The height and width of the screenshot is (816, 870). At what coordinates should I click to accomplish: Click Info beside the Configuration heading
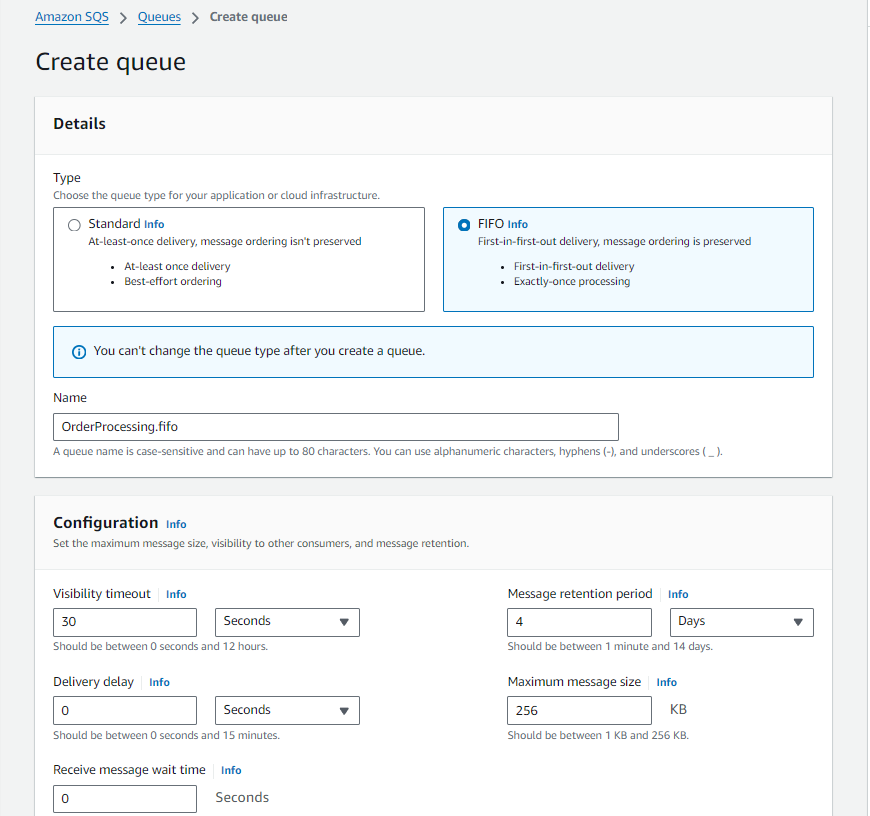176,524
